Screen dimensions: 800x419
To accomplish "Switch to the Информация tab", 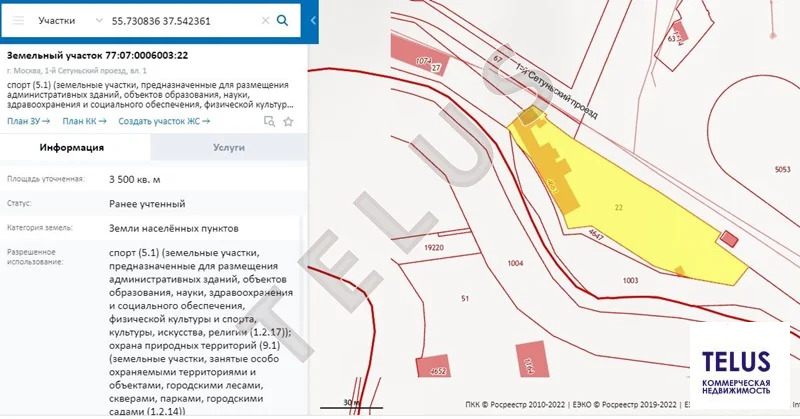I will point(72,147).
